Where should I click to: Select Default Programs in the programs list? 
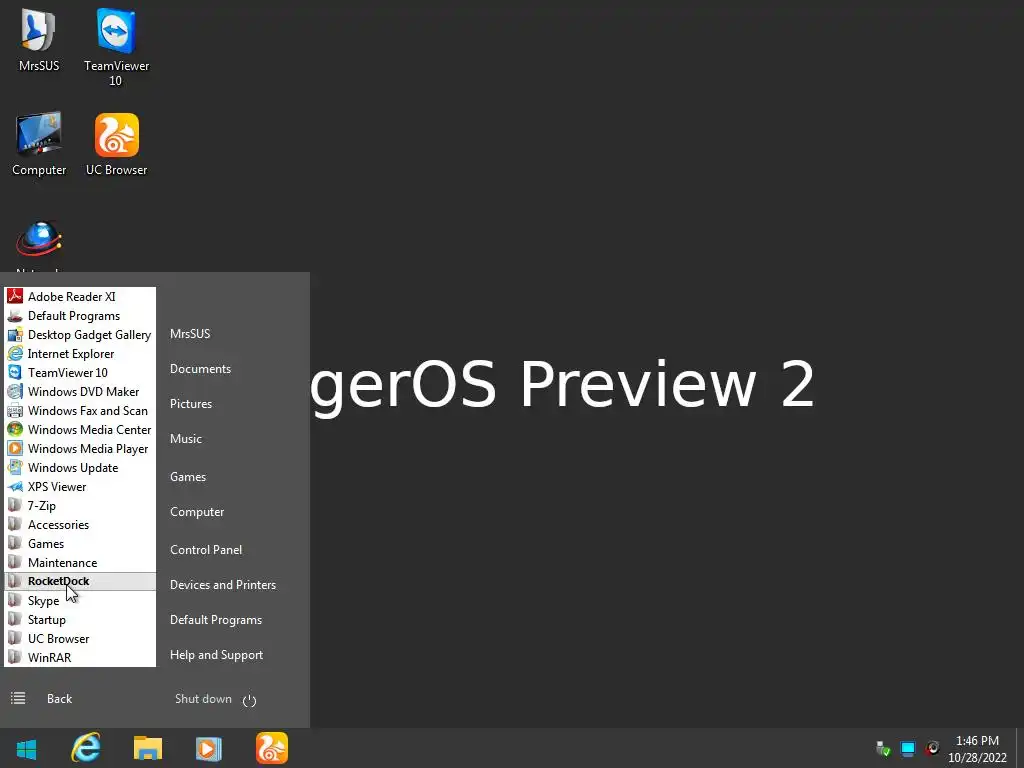80,315
